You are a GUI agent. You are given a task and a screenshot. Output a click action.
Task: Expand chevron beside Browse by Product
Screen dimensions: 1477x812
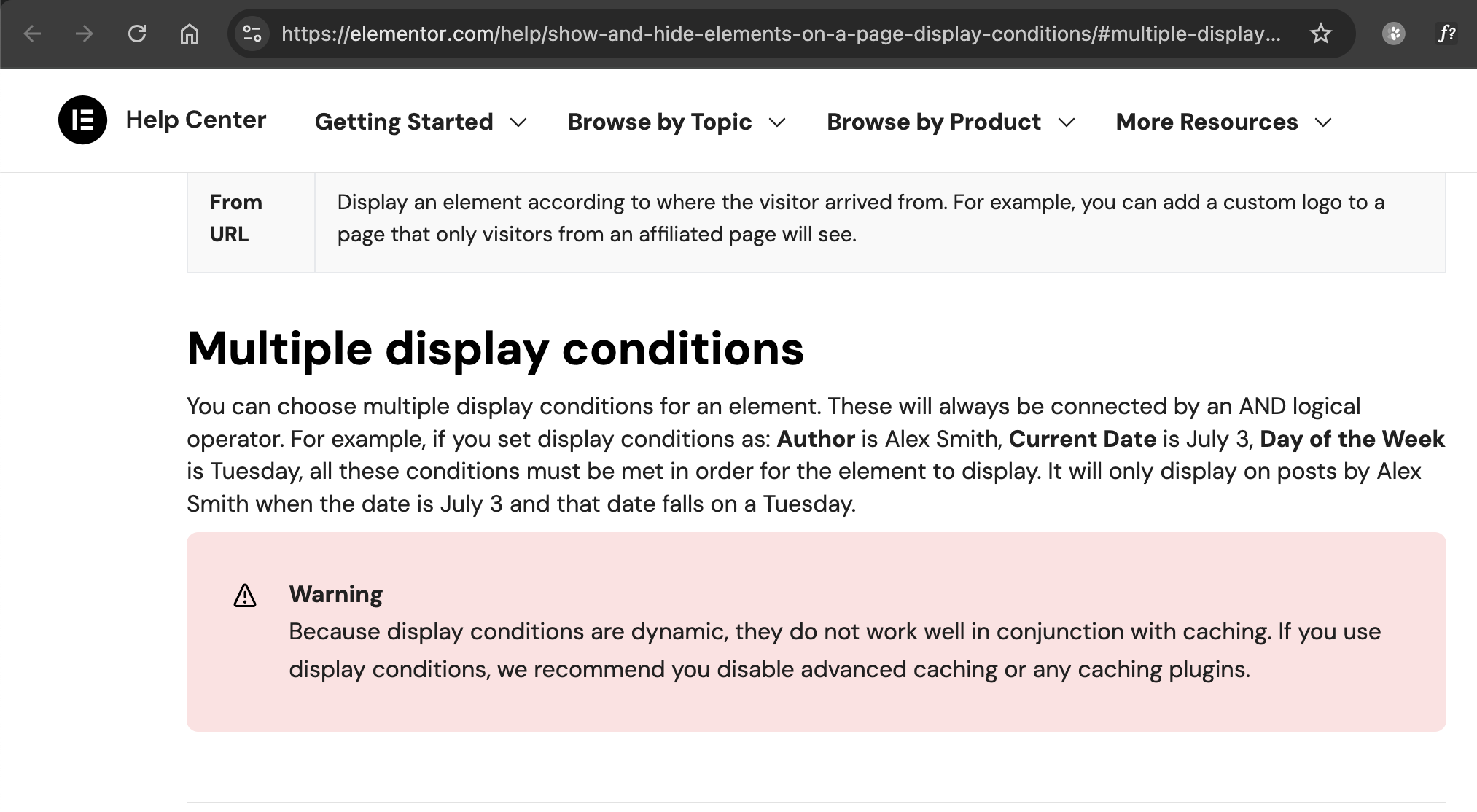tap(1066, 122)
